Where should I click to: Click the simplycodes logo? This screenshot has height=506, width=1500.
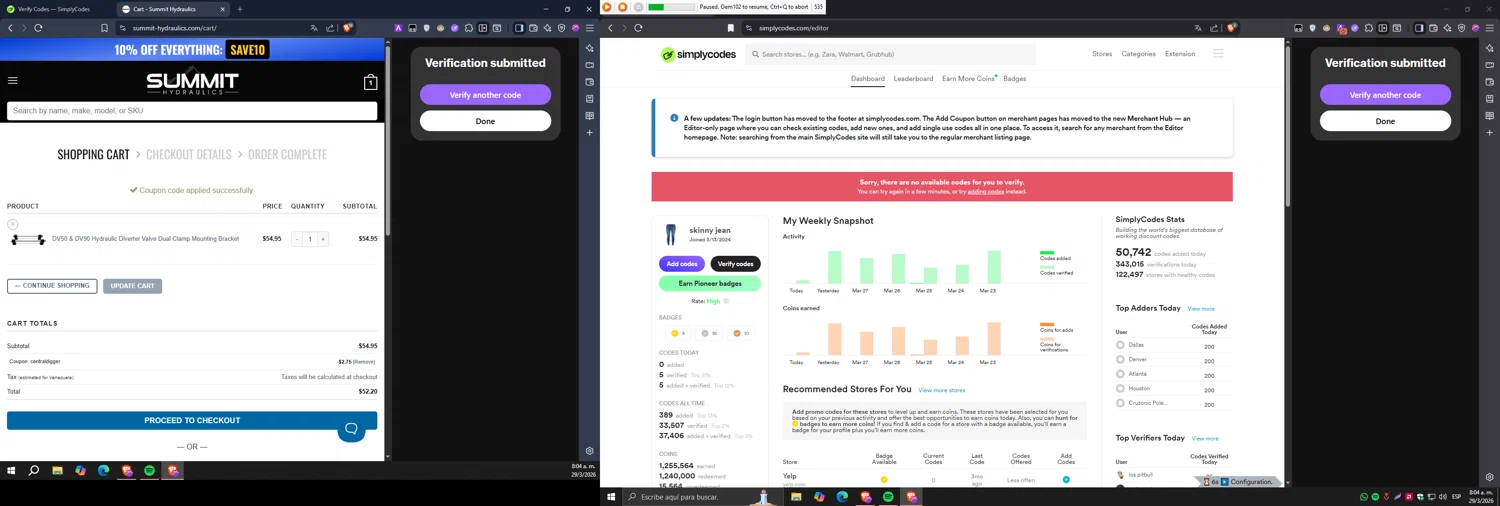click(x=698, y=54)
